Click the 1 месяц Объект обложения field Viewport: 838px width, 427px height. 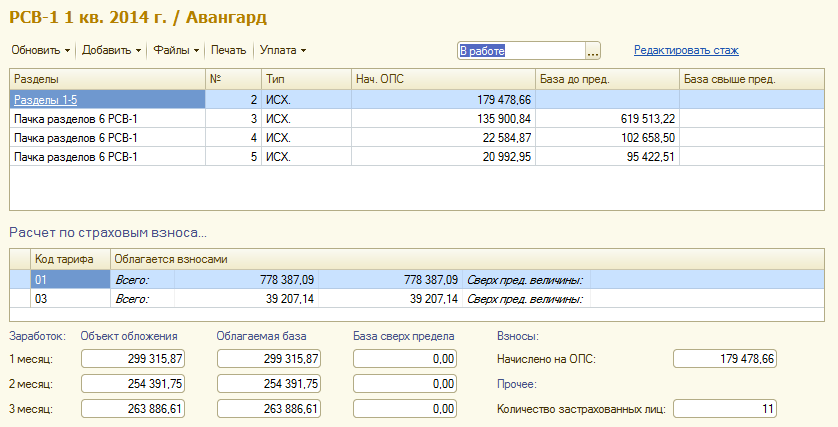pyautogui.click(x=134, y=359)
